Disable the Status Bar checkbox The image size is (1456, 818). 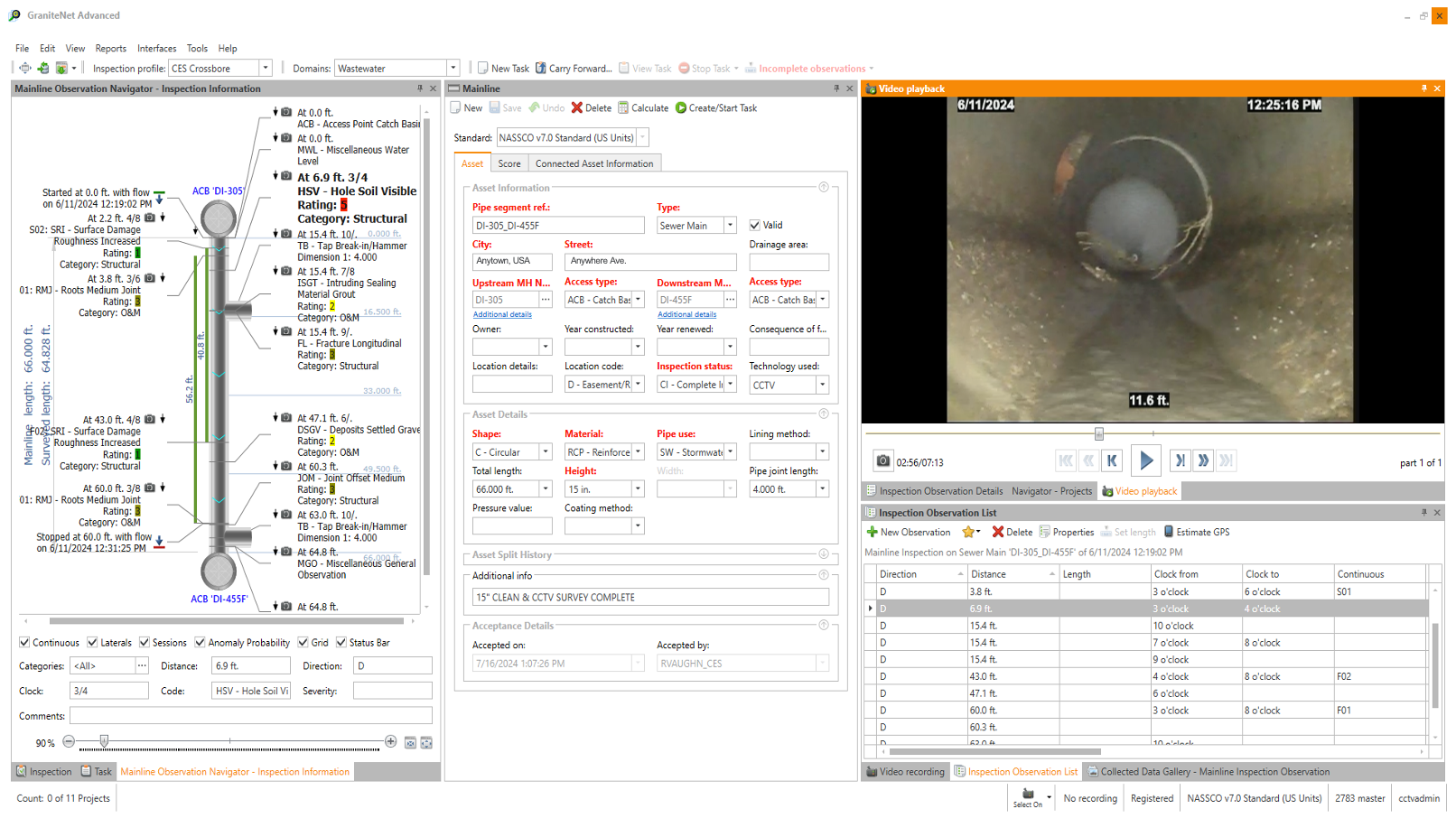(341, 643)
